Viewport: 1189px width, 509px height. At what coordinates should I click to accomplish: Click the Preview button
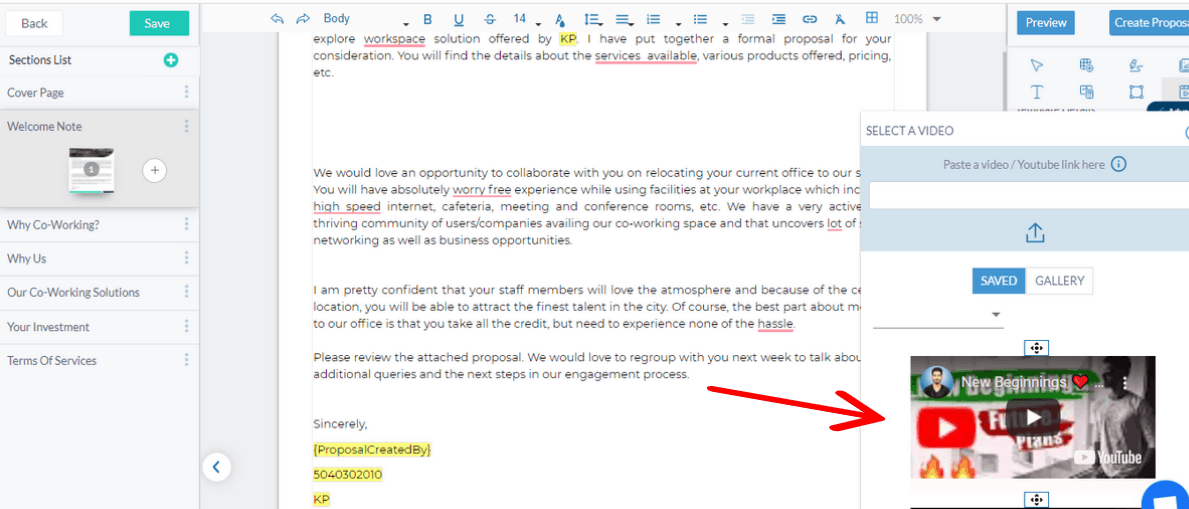click(1046, 23)
